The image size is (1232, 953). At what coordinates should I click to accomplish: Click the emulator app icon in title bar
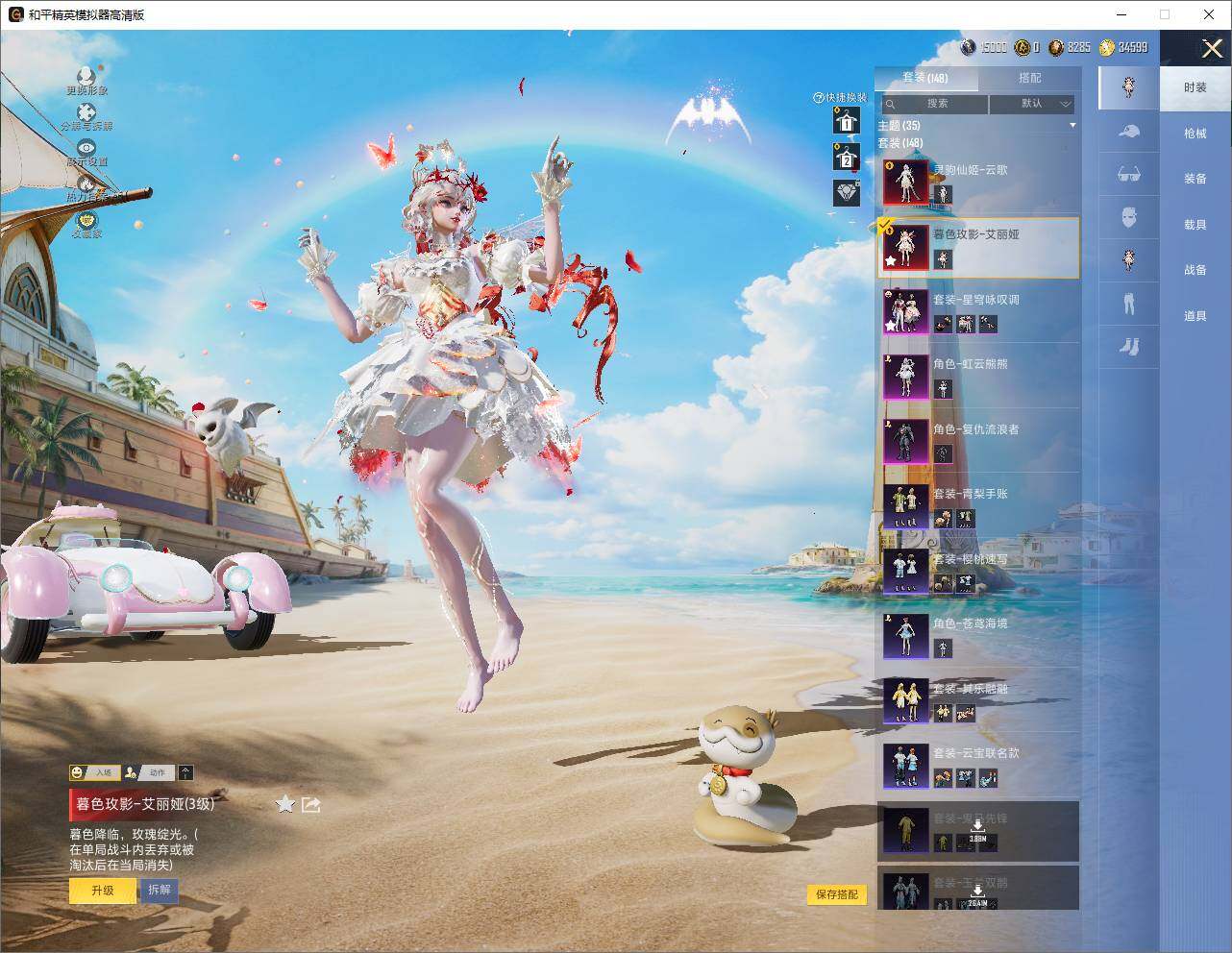click(15, 14)
